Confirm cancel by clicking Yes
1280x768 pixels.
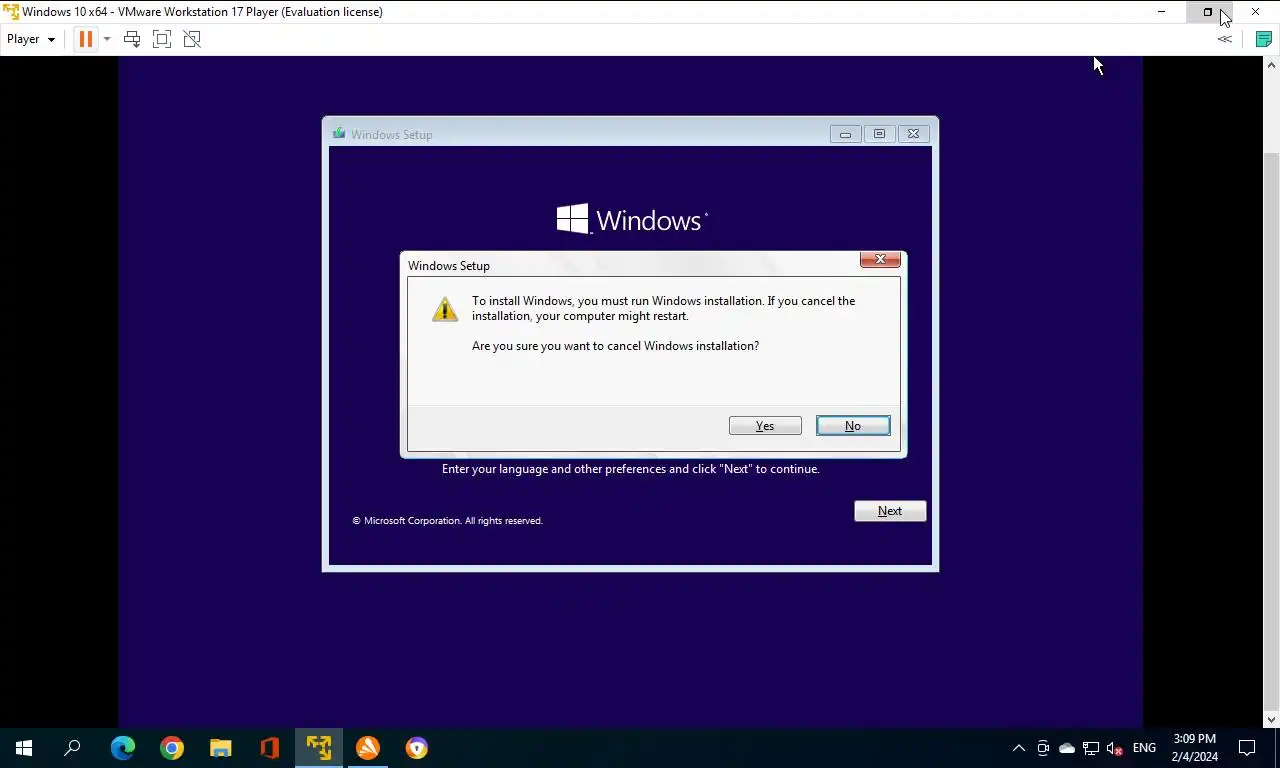pyautogui.click(x=765, y=426)
